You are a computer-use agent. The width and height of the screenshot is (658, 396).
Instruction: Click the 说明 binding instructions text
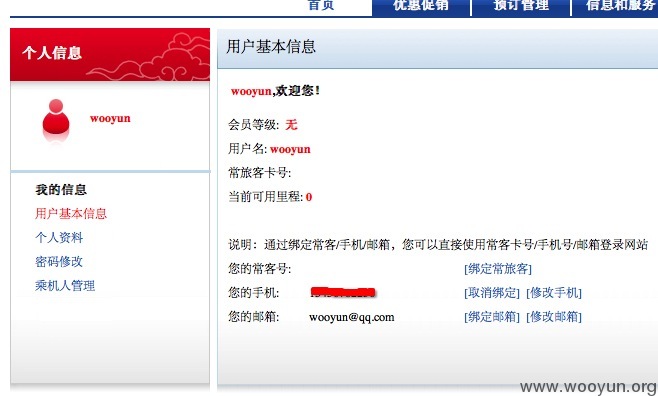[438, 245]
